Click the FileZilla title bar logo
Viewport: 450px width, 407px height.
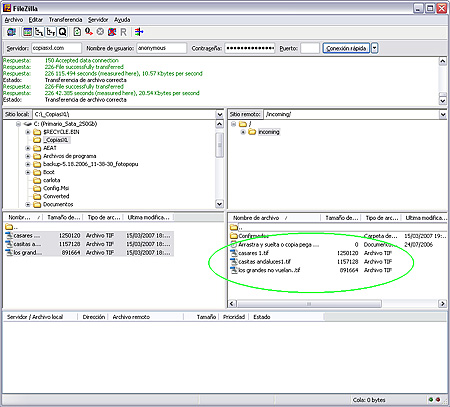pyautogui.click(x=7, y=8)
